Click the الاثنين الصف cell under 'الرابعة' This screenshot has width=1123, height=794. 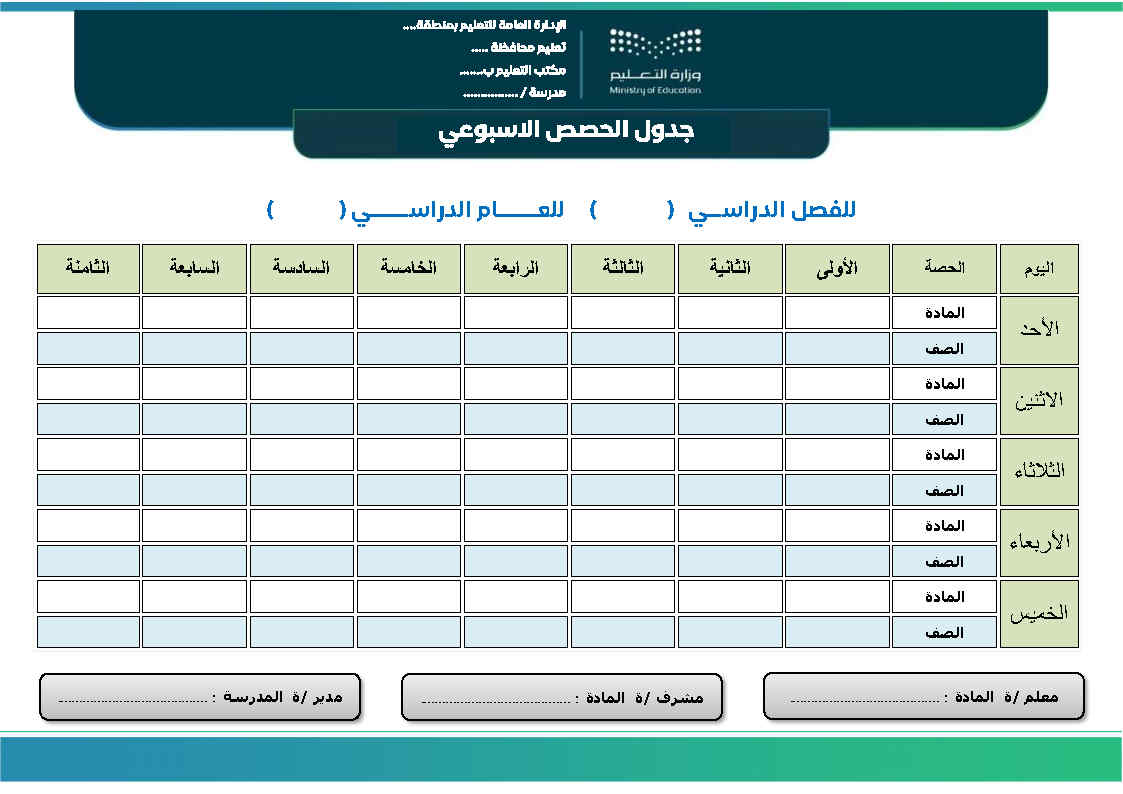pyautogui.click(x=516, y=420)
